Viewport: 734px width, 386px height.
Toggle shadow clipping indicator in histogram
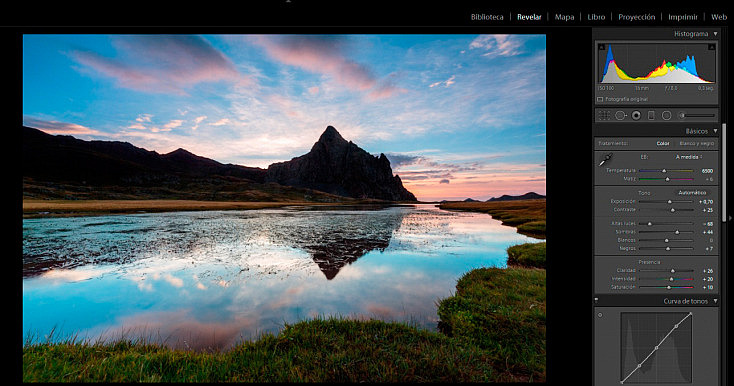(x=602, y=47)
